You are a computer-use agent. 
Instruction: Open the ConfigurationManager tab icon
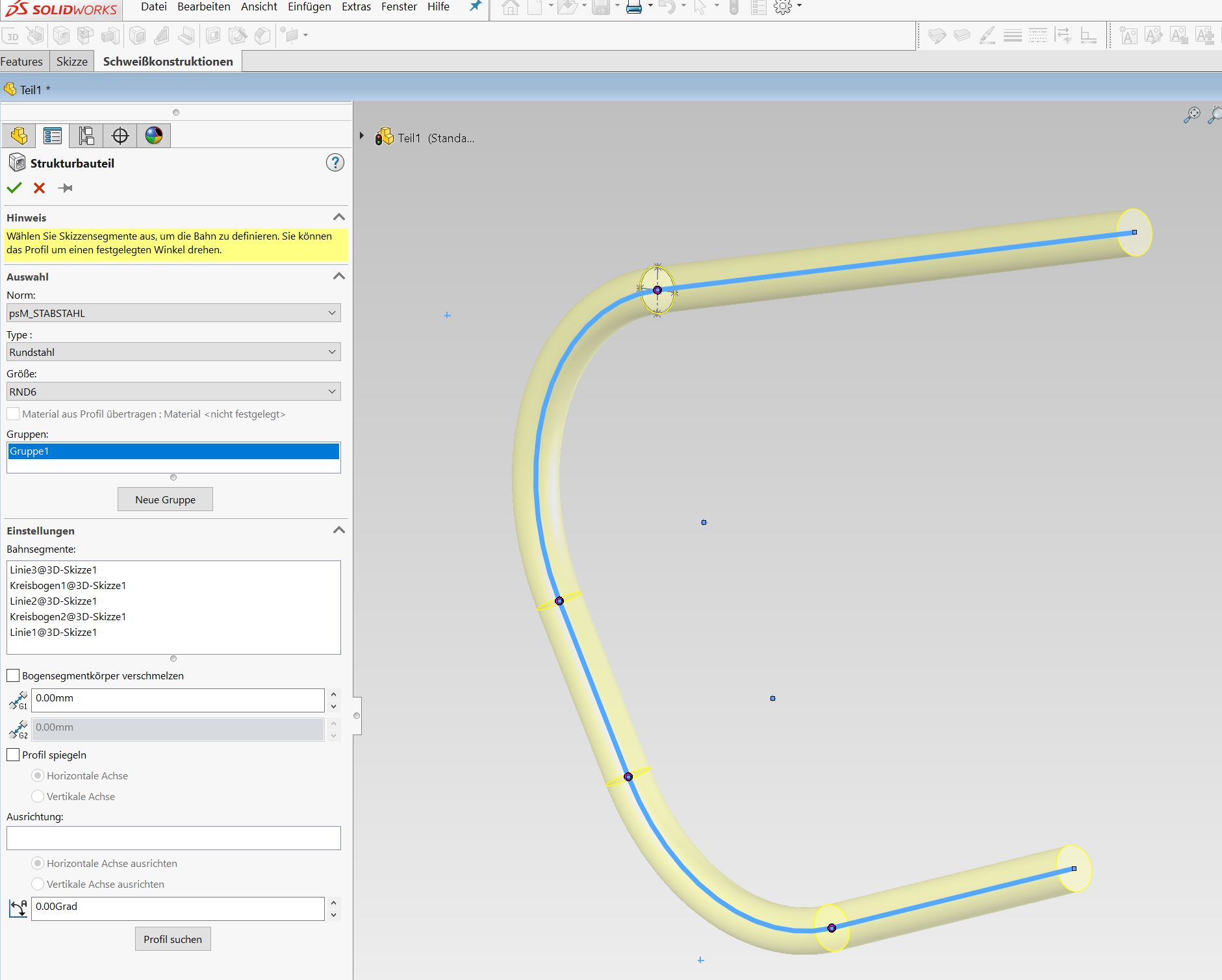click(x=86, y=136)
